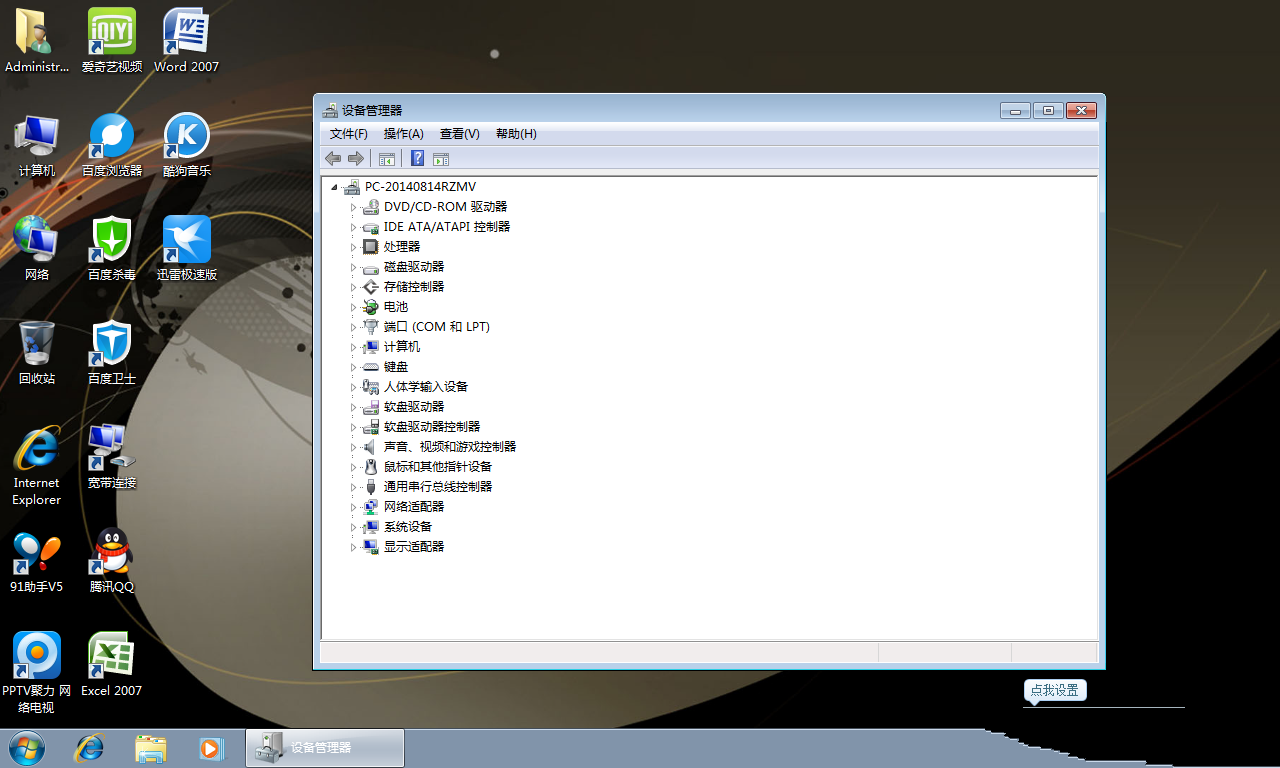Collapse the PC-20140814RZMV root node
Viewport: 1280px width, 768px height.
point(334,187)
